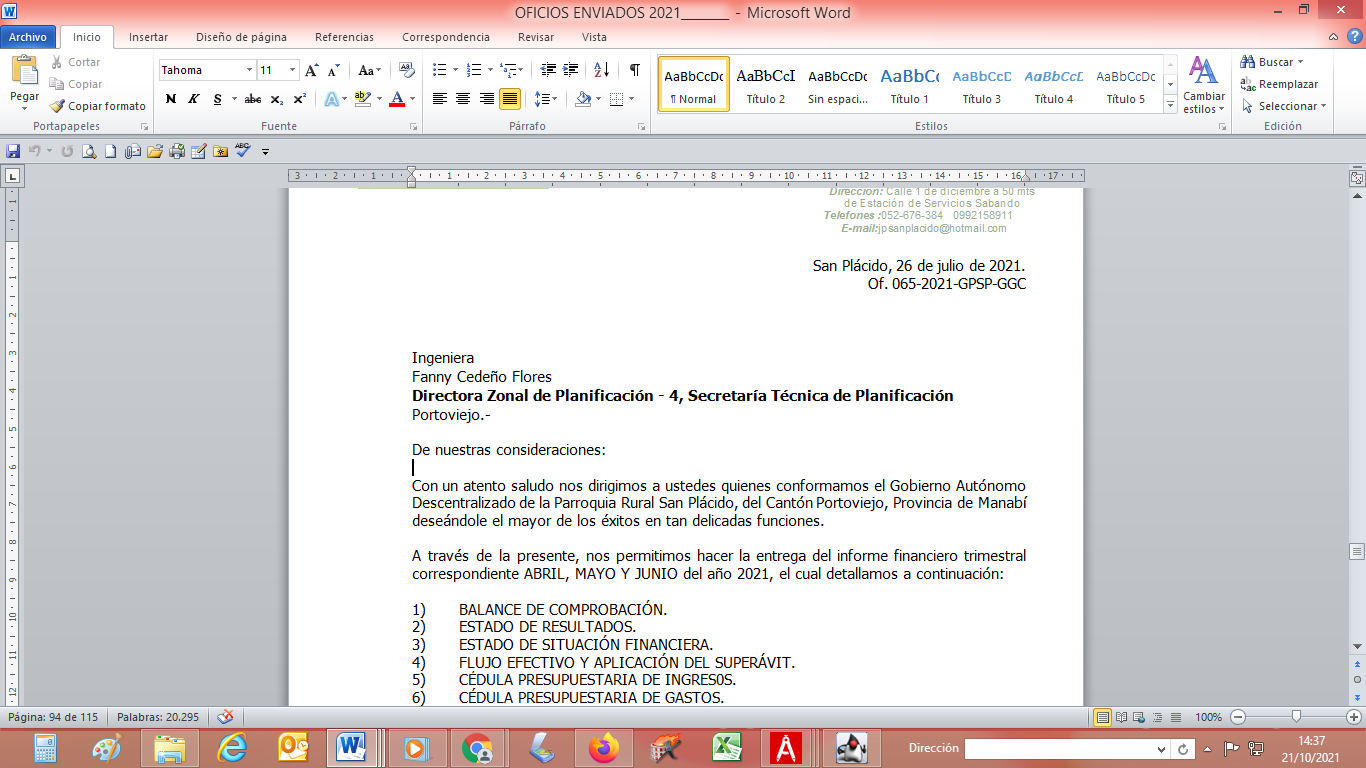Screen dimensions: 1366x768
Task: Toggle Bold (N) formatting
Action: click(171, 99)
